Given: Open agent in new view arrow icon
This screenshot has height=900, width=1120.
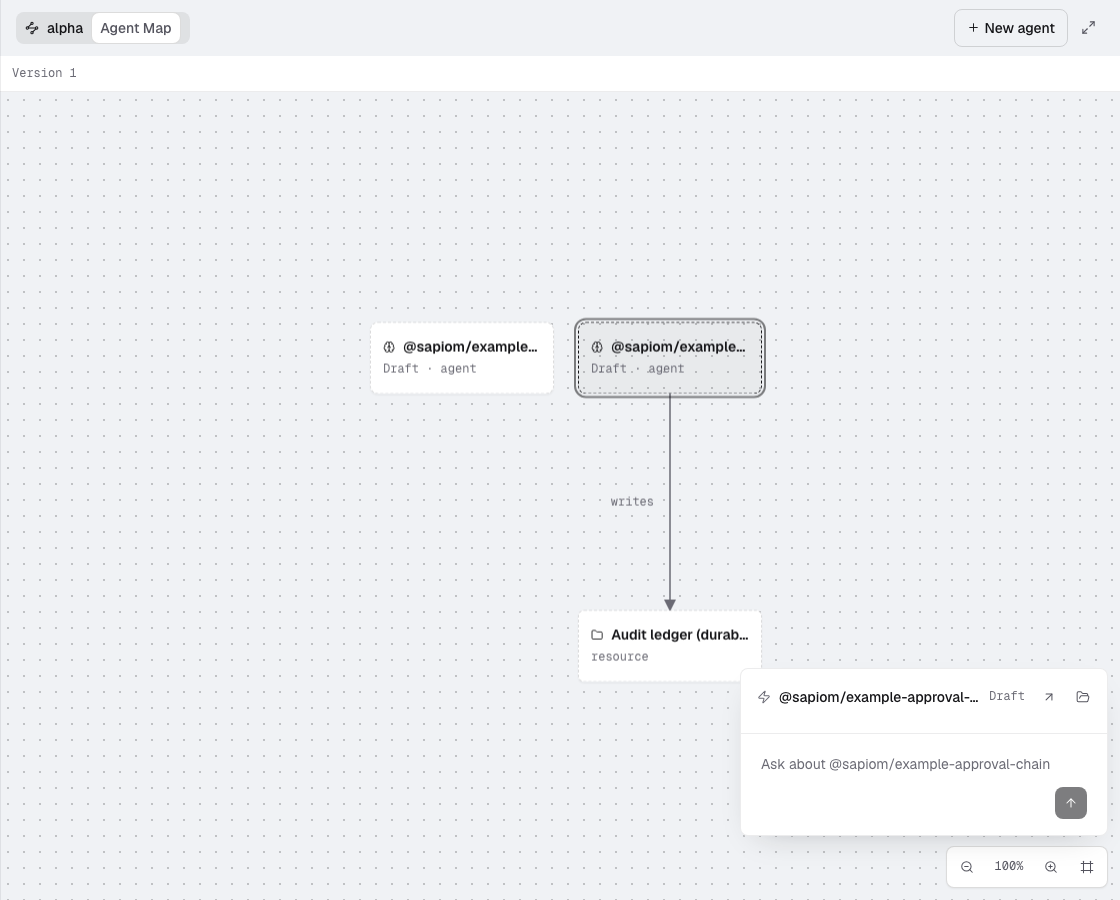Looking at the screenshot, I should (1049, 696).
